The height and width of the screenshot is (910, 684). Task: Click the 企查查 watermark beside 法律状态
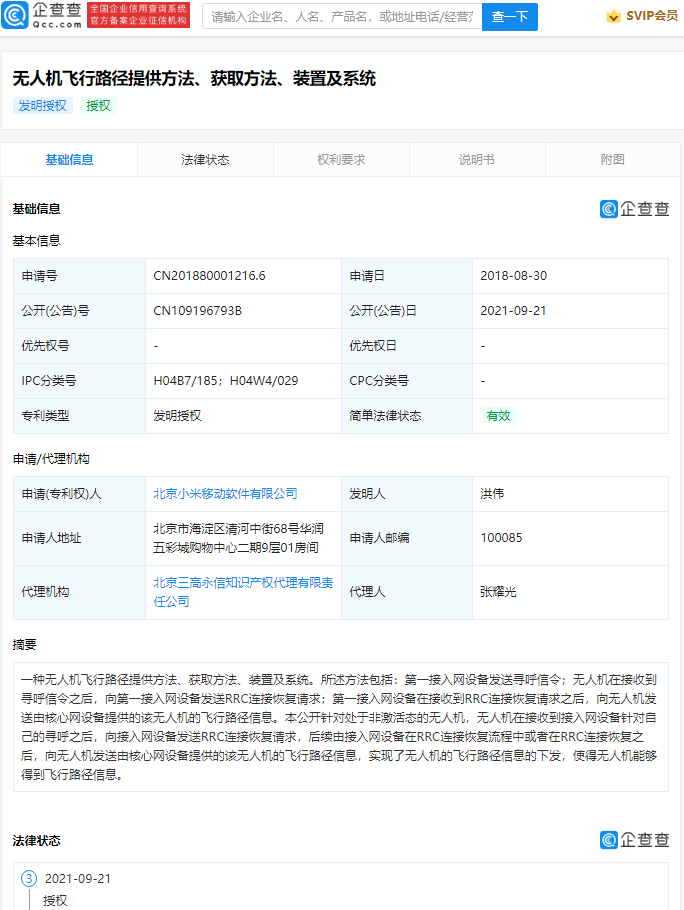coord(634,839)
